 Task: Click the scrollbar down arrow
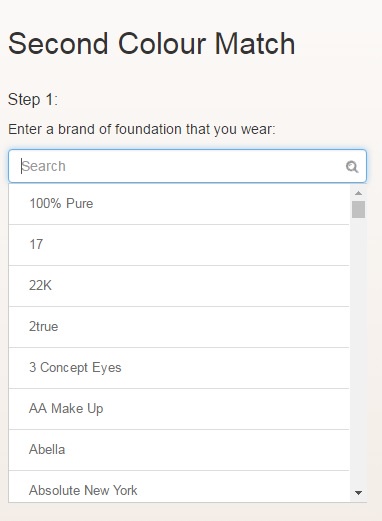358,493
